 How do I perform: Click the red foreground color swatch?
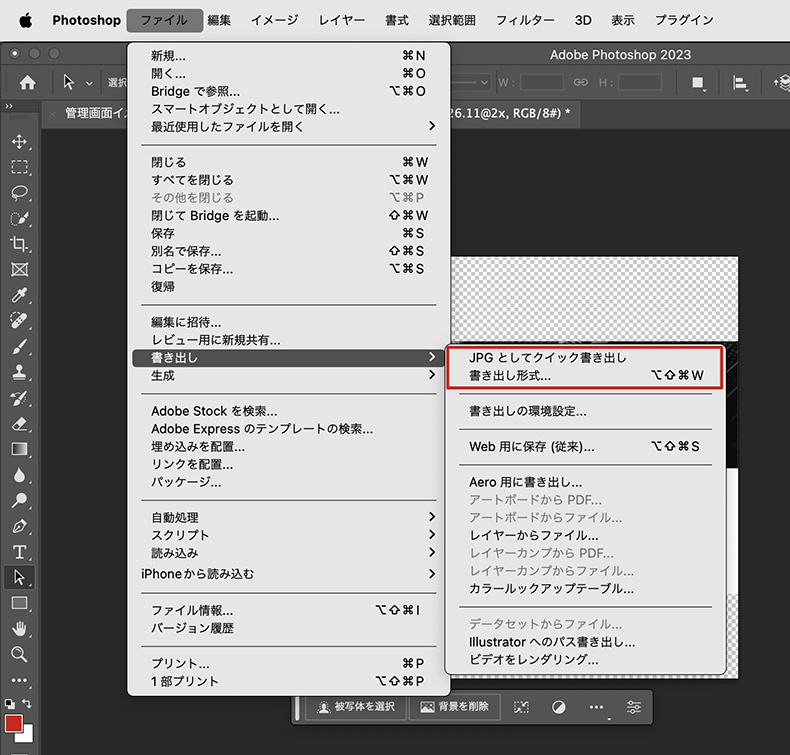click(x=14, y=723)
